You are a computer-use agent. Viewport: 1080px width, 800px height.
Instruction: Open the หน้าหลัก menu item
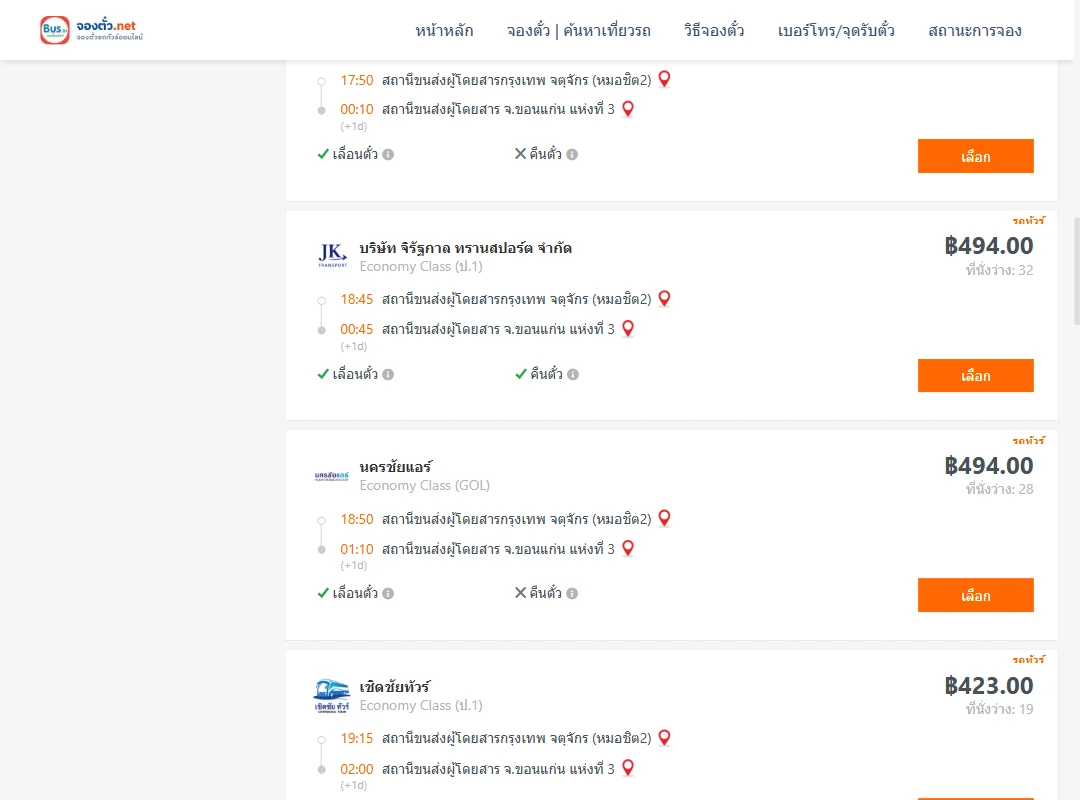tap(444, 31)
